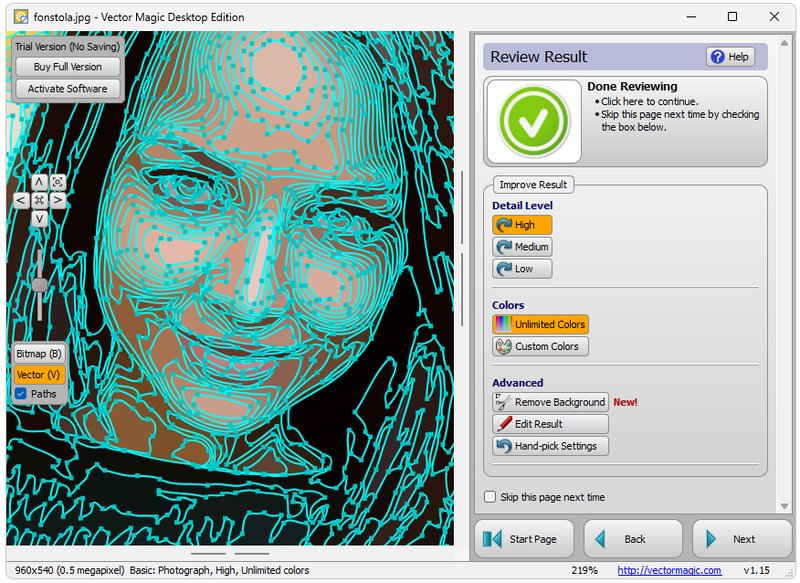The image size is (800, 583).
Task: Uncheck the Paths checkbox
Action: coord(21,394)
